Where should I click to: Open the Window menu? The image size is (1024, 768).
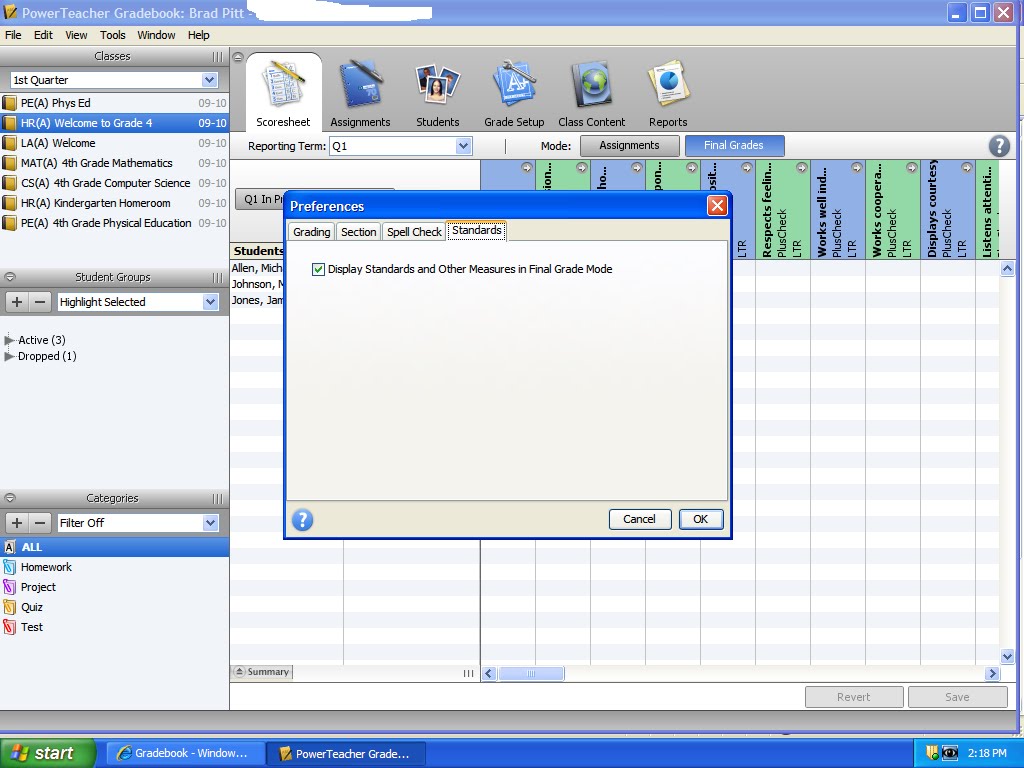click(x=156, y=35)
